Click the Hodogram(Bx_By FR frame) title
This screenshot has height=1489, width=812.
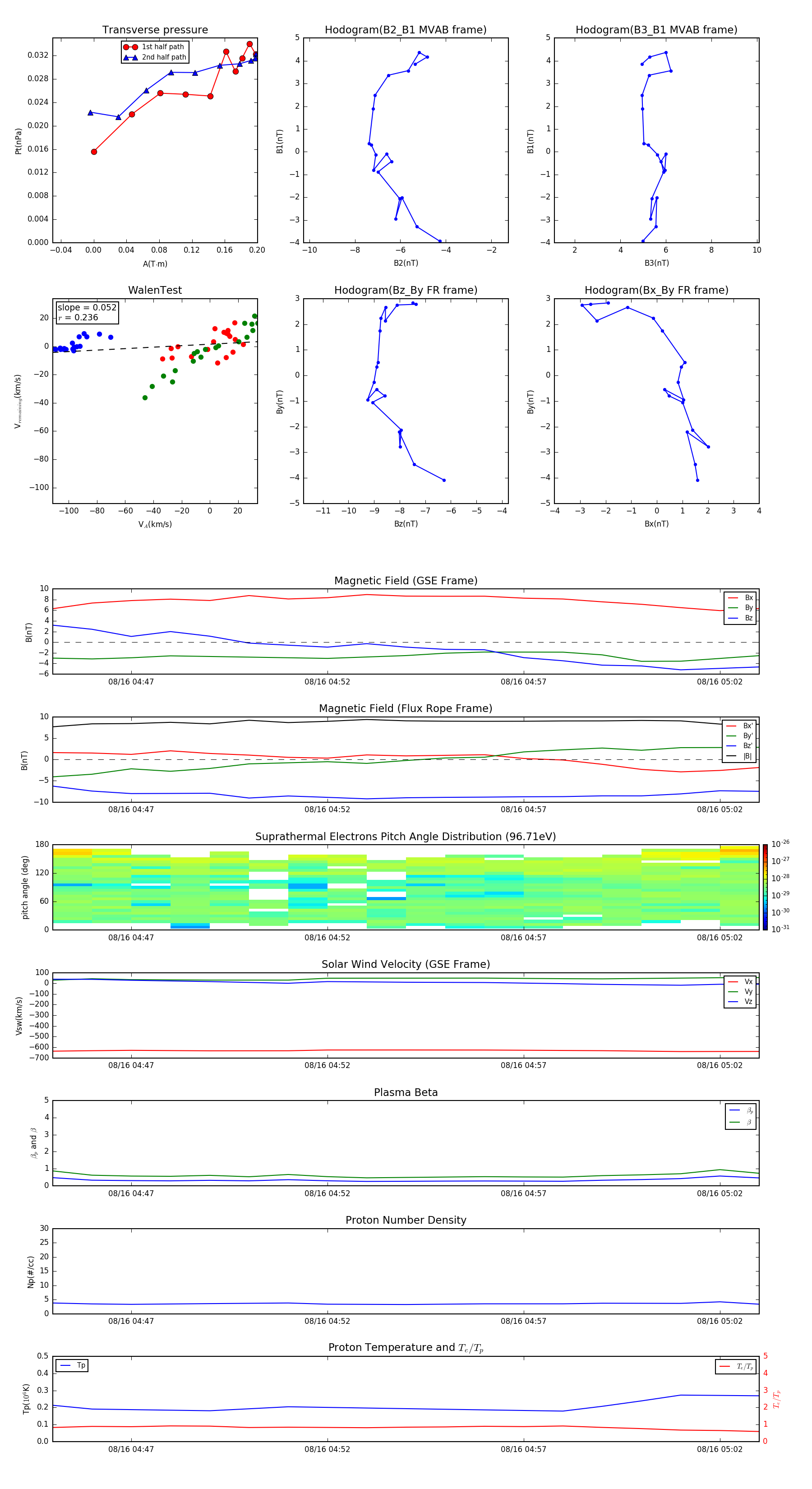pos(656,290)
